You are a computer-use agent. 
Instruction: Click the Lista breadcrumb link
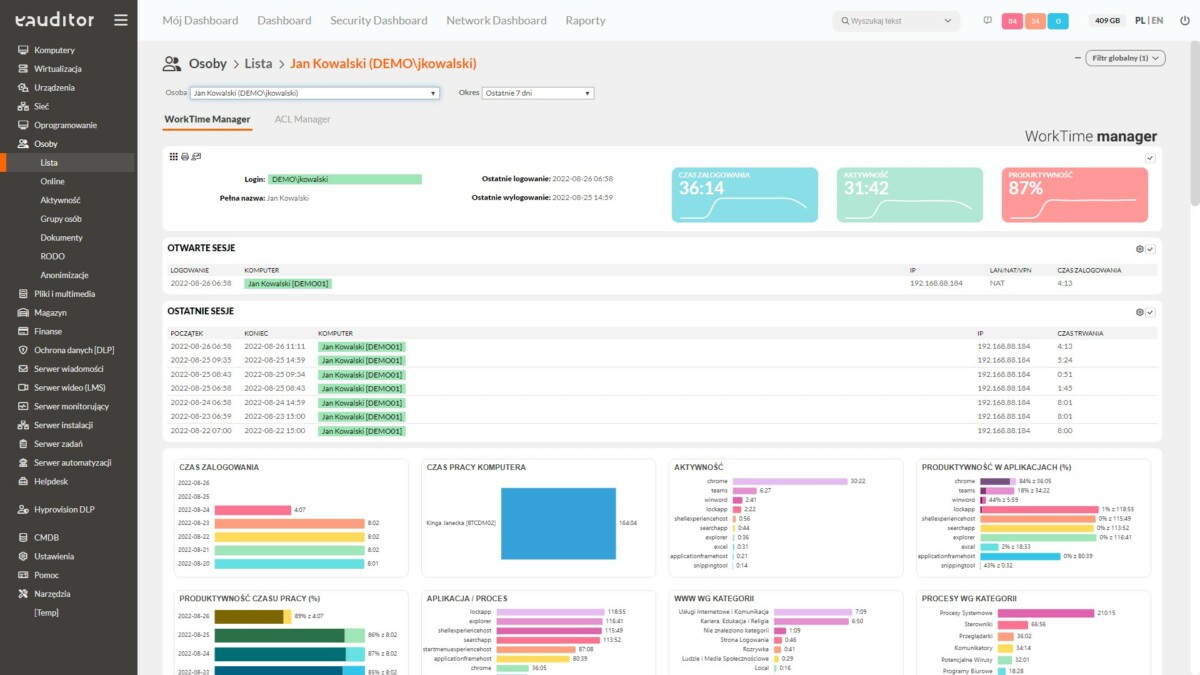[258, 63]
